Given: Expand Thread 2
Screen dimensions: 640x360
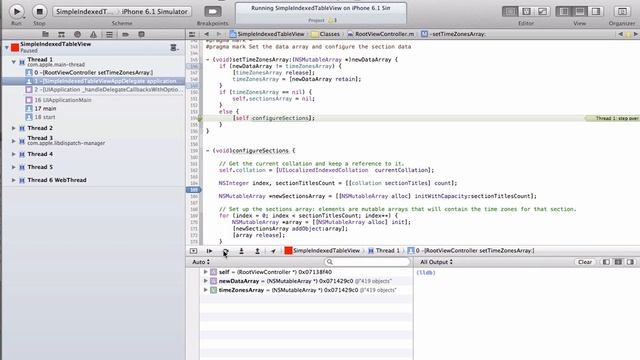Looking at the screenshot, I should (x=14, y=128).
